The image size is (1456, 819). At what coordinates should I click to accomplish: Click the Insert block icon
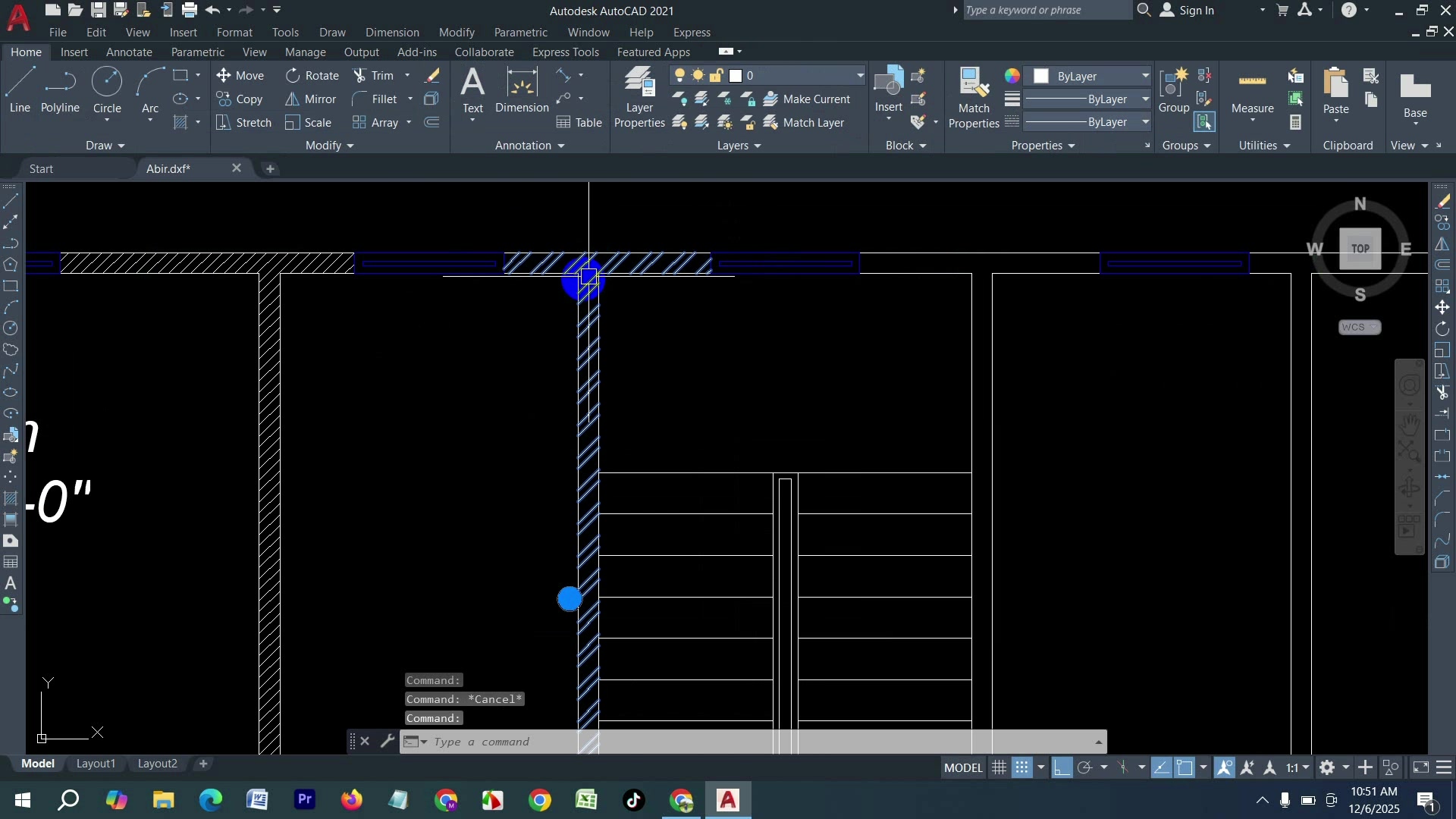click(888, 89)
